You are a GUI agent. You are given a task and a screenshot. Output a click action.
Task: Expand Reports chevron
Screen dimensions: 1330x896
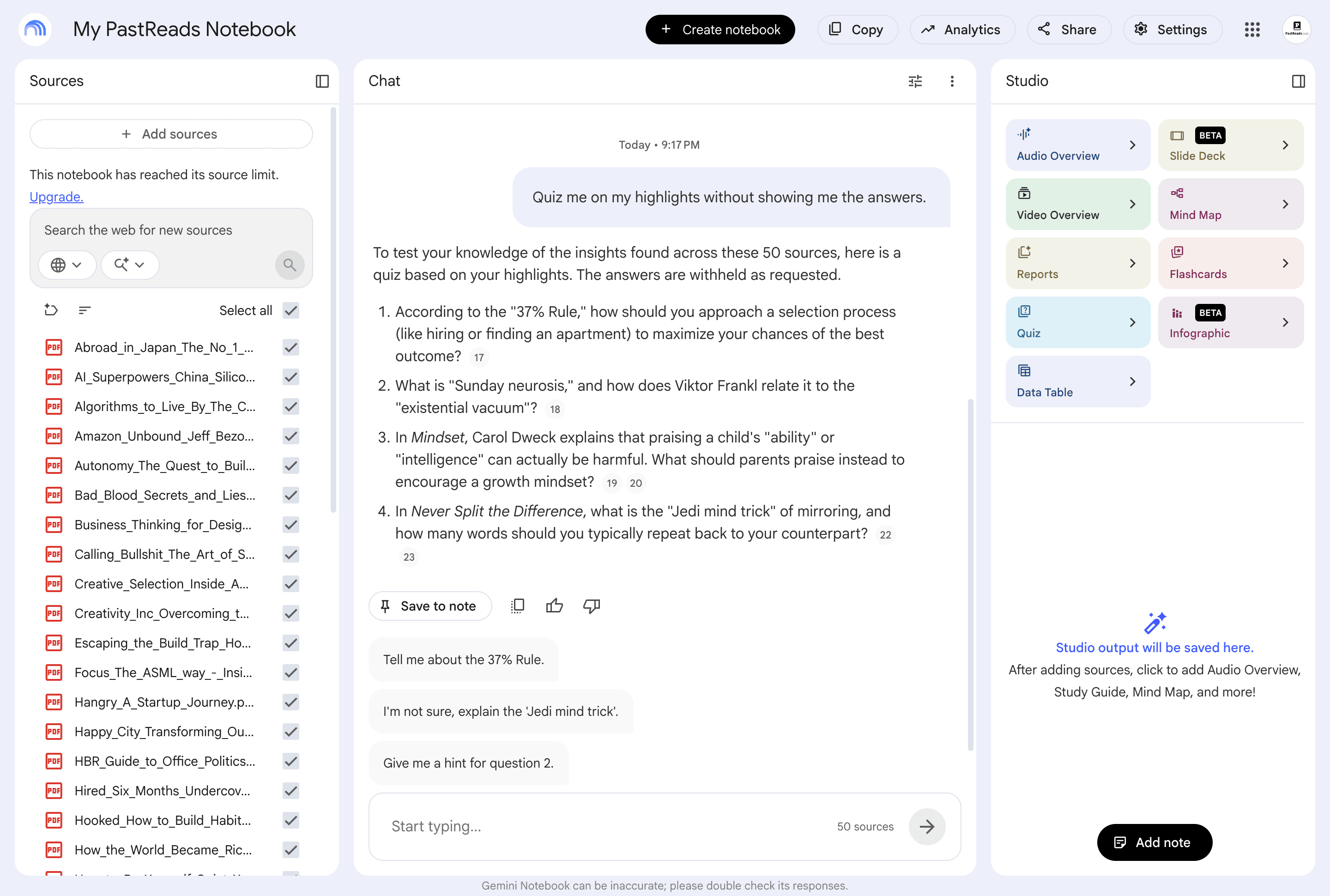point(1132,263)
